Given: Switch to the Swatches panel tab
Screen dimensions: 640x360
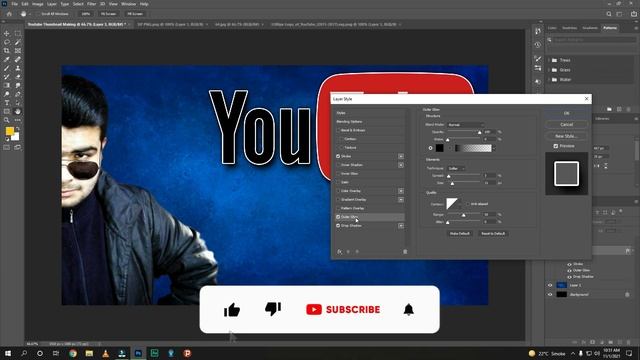Looking at the screenshot, I should (569, 28).
